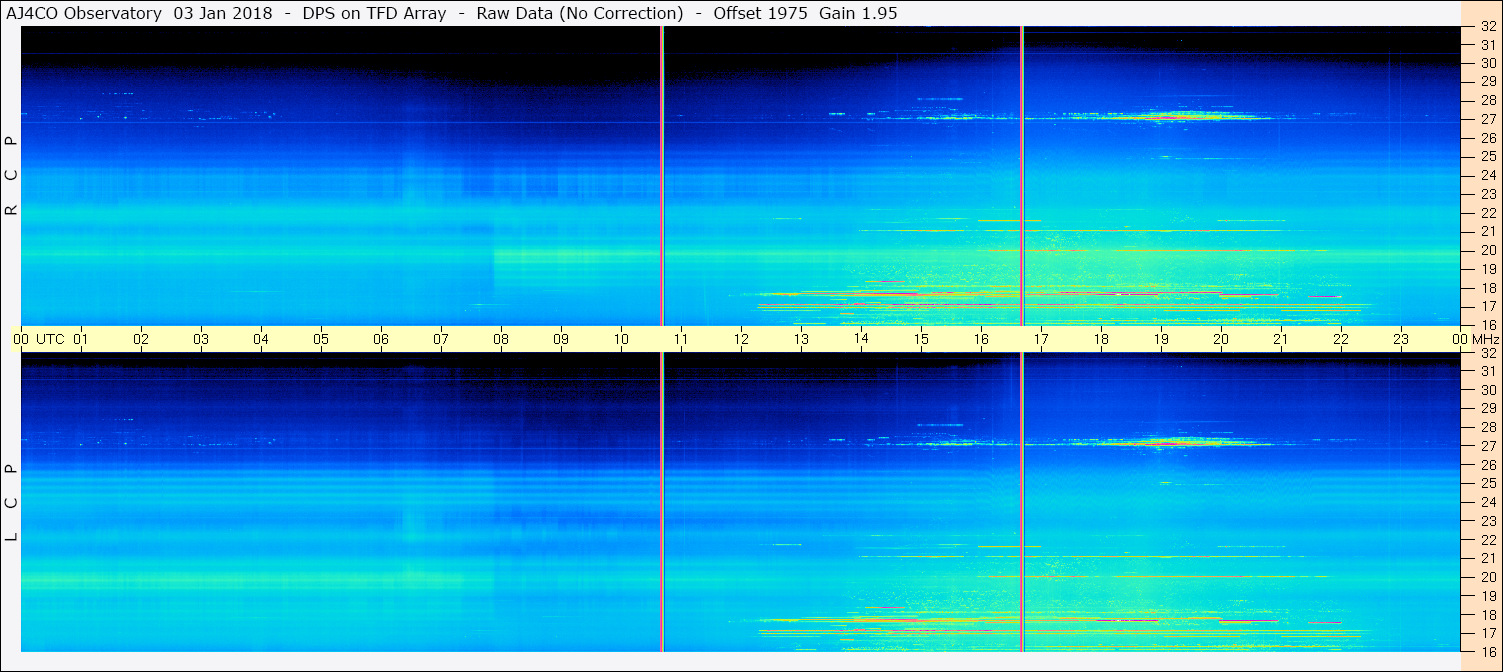
Task: Click the 16 MHz tick on LCP scale
Action: click(1487, 651)
